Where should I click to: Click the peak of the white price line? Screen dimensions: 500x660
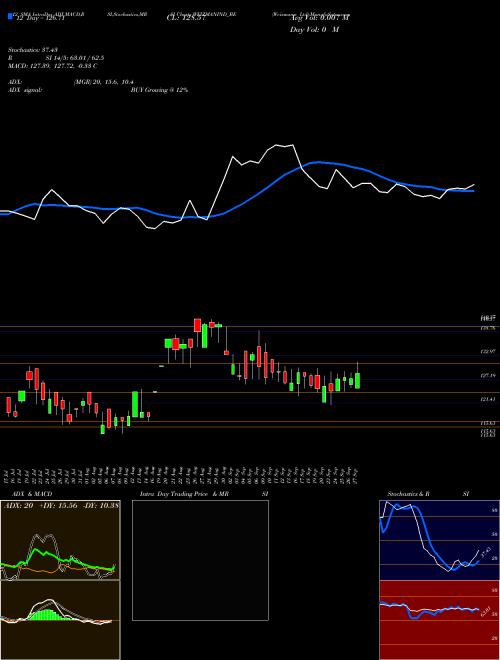(277, 145)
